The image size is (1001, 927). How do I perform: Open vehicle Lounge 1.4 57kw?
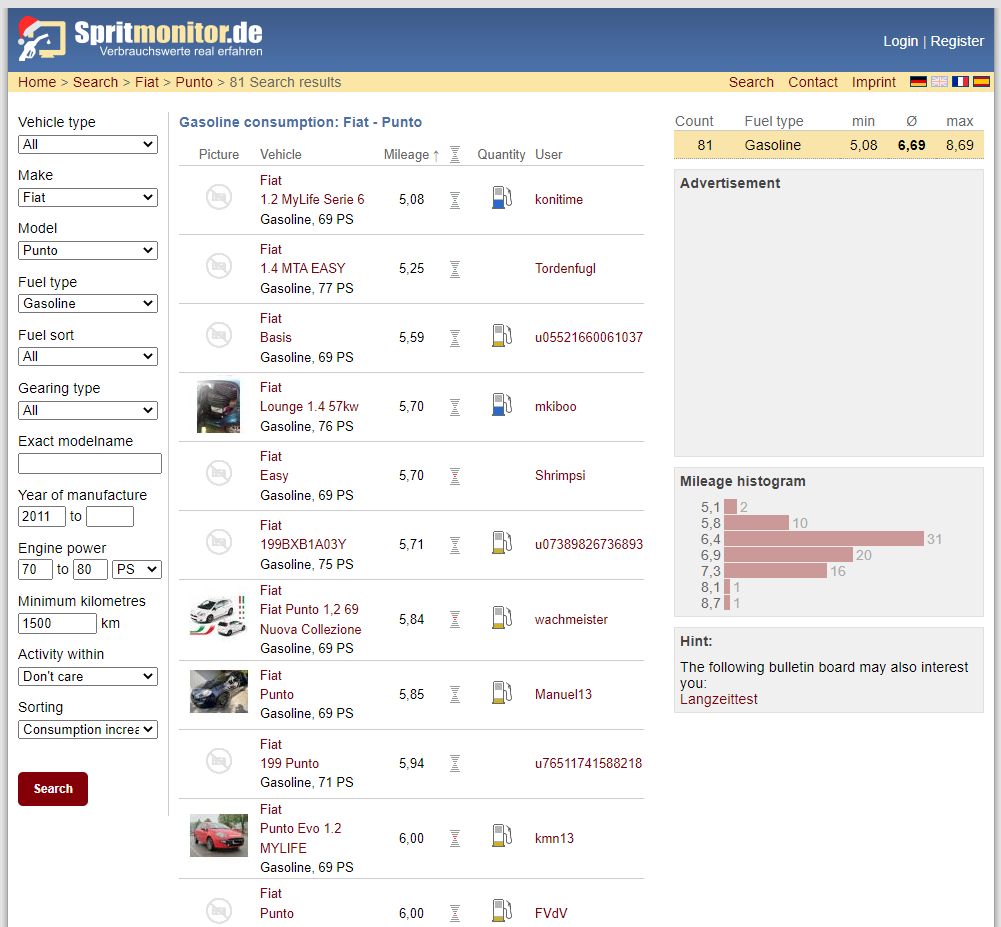click(309, 406)
